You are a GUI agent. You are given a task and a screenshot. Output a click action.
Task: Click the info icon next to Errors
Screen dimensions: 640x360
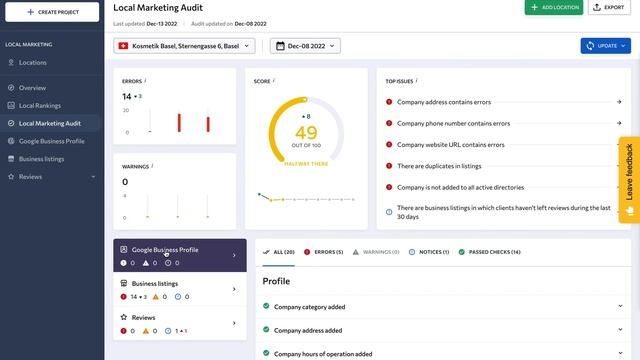pos(145,81)
